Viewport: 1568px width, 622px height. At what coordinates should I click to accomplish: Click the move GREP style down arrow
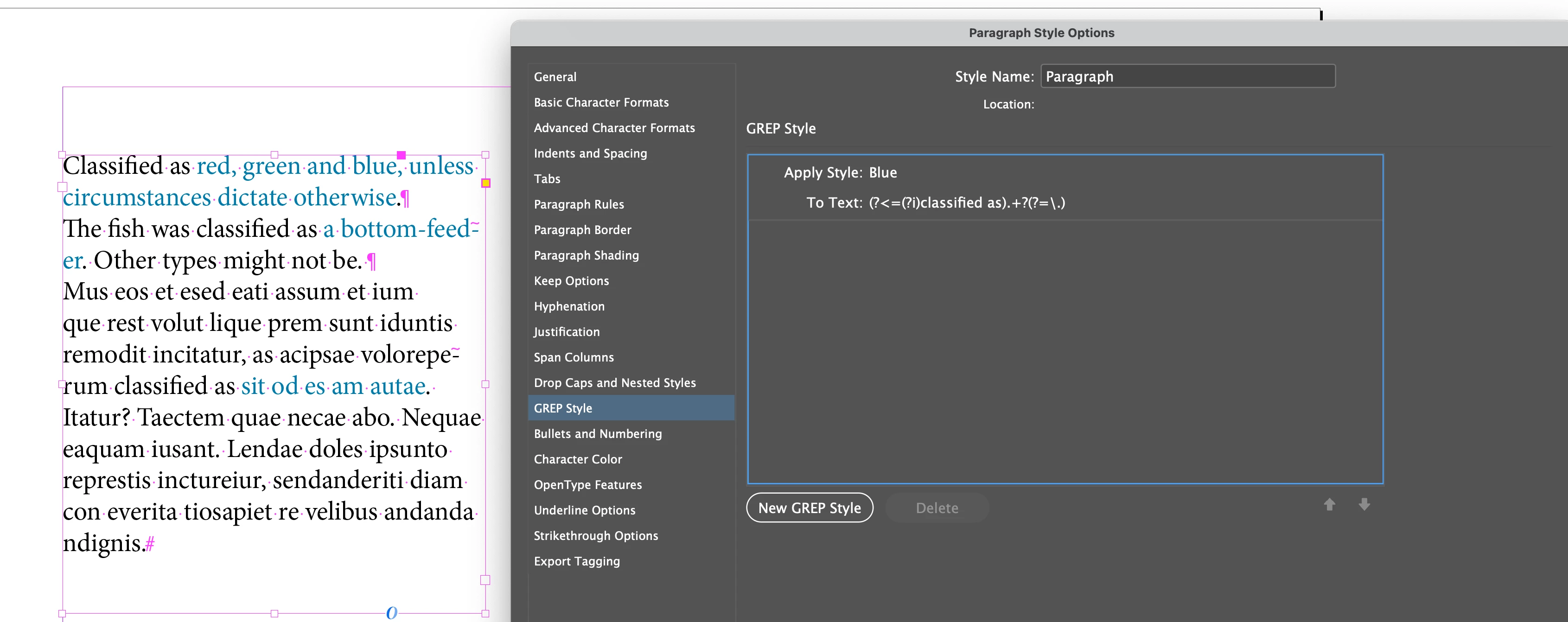coord(1364,505)
